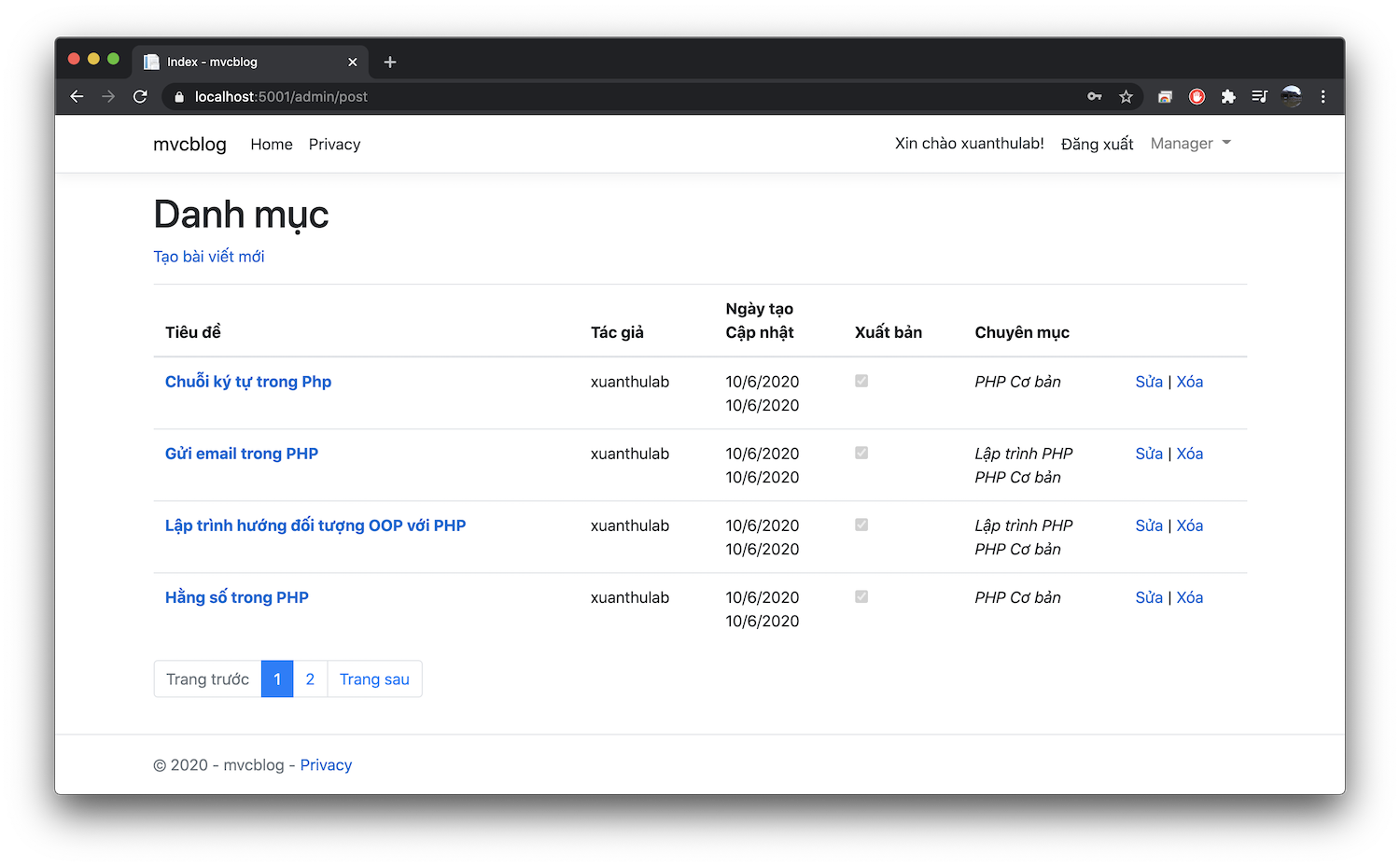Click the Chuyên mục column header
This screenshot has width=1400, height=867.
1022,331
